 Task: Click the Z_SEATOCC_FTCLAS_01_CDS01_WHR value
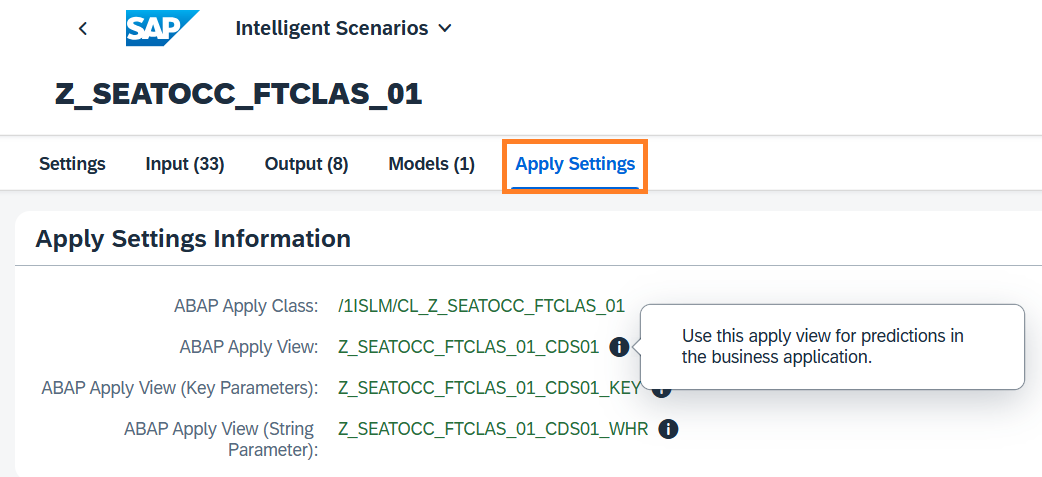tap(493, 429)
